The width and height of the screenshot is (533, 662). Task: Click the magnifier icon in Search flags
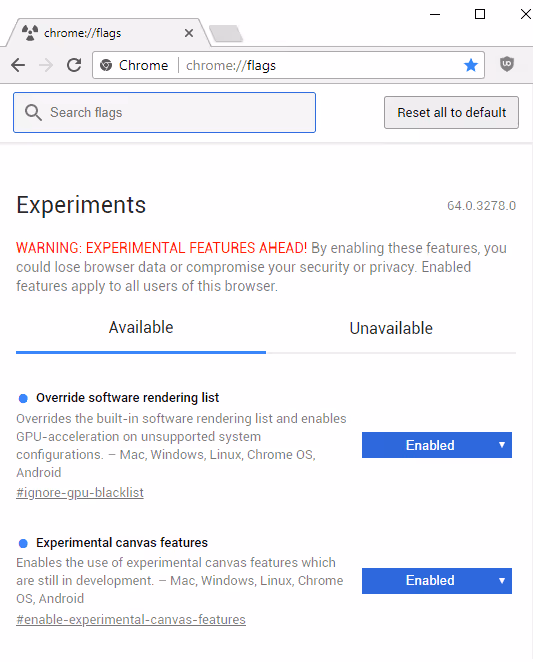click(33, 113)
